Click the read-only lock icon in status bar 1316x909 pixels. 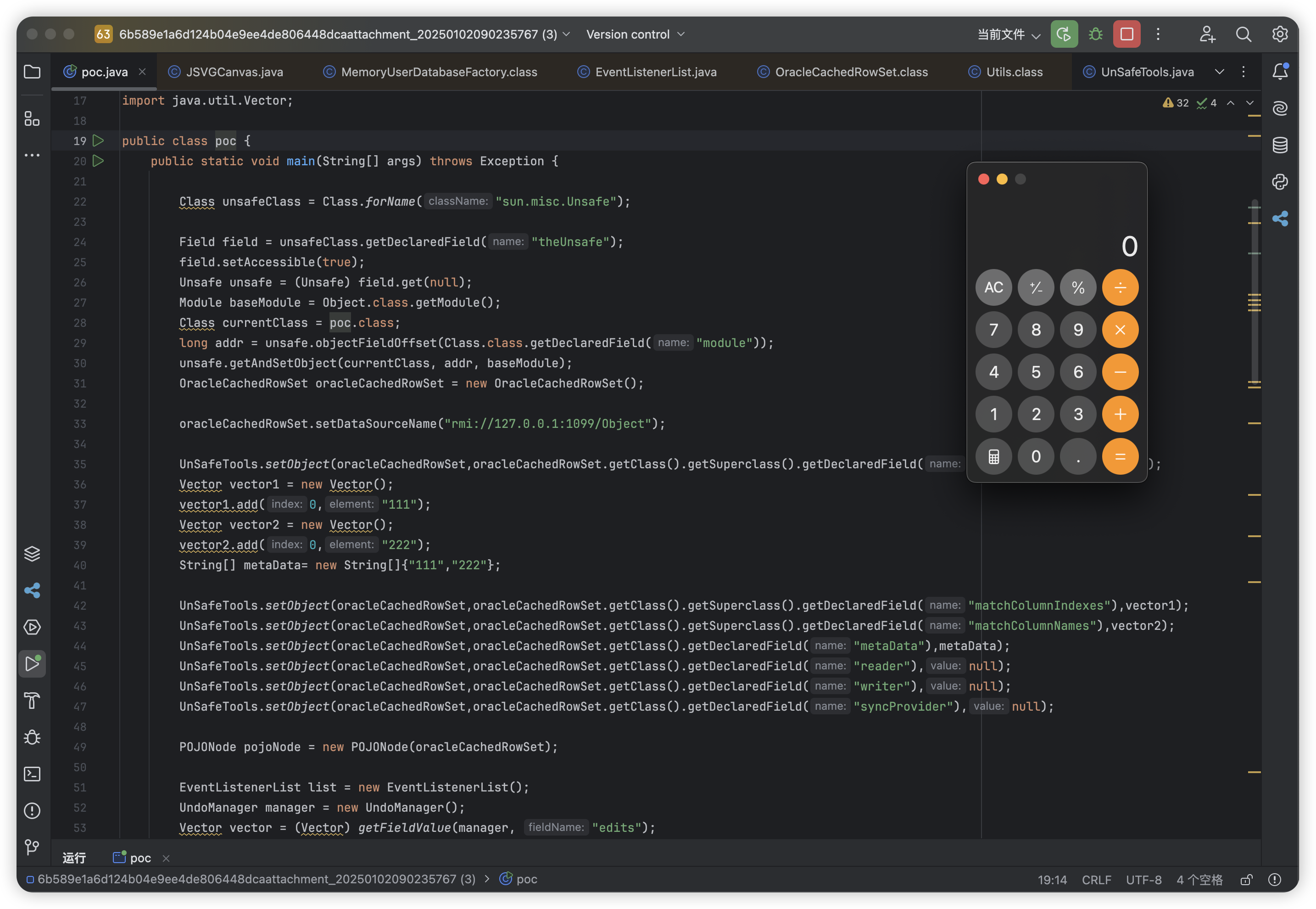1246,880
